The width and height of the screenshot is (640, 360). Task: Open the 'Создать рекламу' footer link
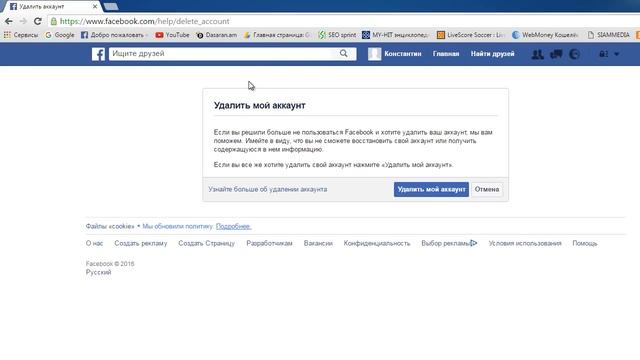[x=141, y=243]
